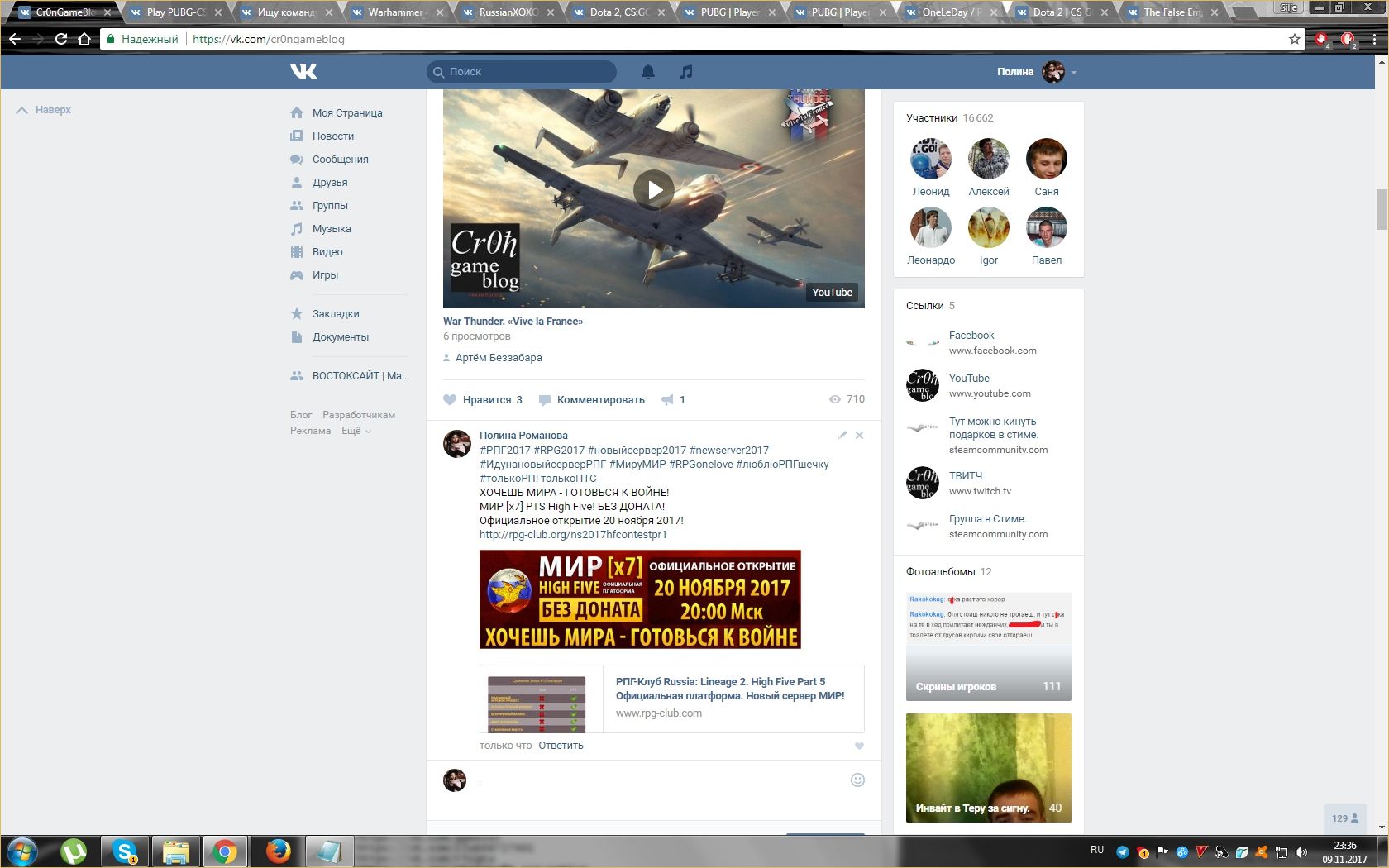Play the War Thunder video
Image resolution: width=1389 pixels, height=868 pixels.
(x=654, y=190)
